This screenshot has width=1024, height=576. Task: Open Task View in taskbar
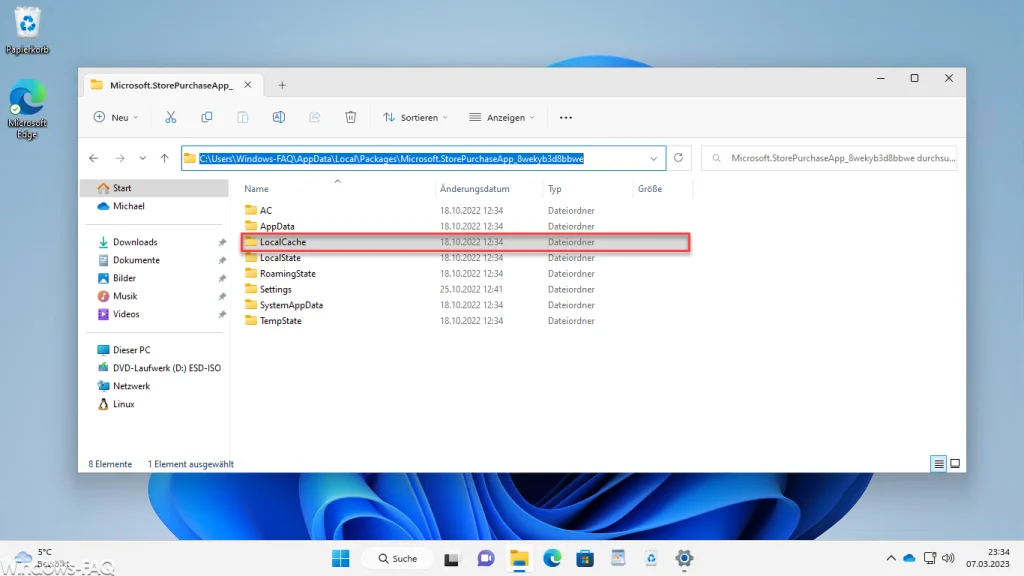point(451,558)
